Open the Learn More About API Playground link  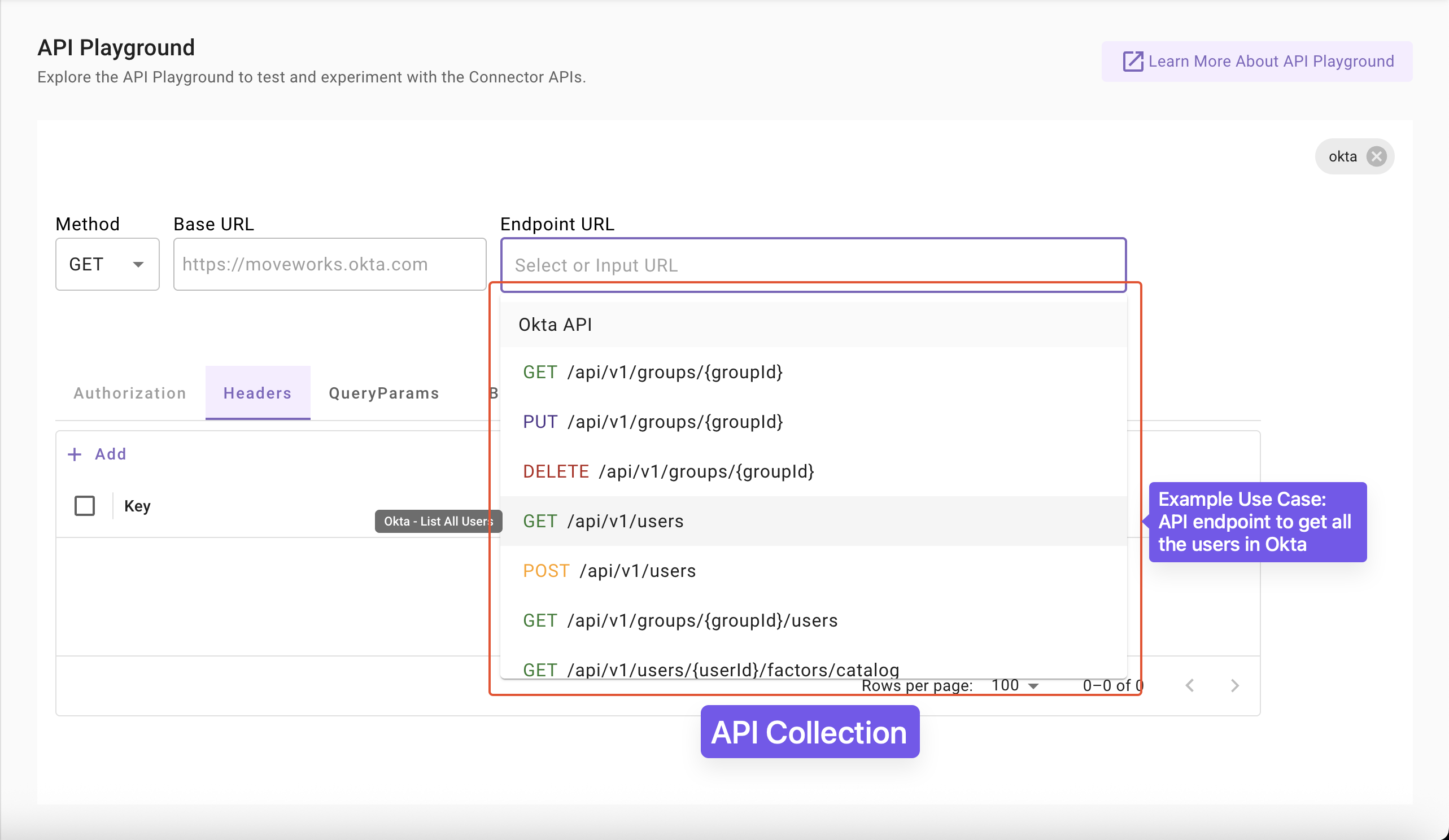[1257, 62]
